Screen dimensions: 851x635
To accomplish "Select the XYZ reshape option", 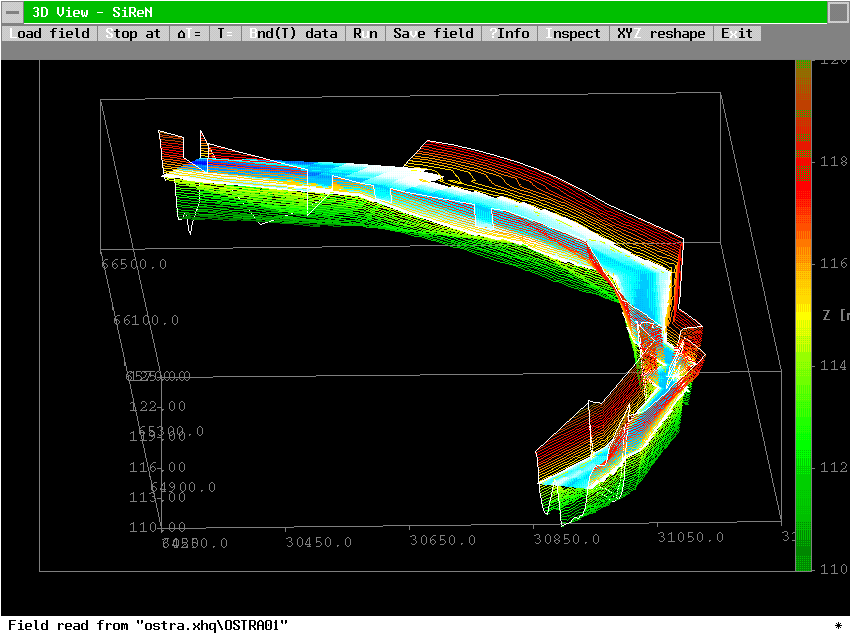I will [661, 33].
